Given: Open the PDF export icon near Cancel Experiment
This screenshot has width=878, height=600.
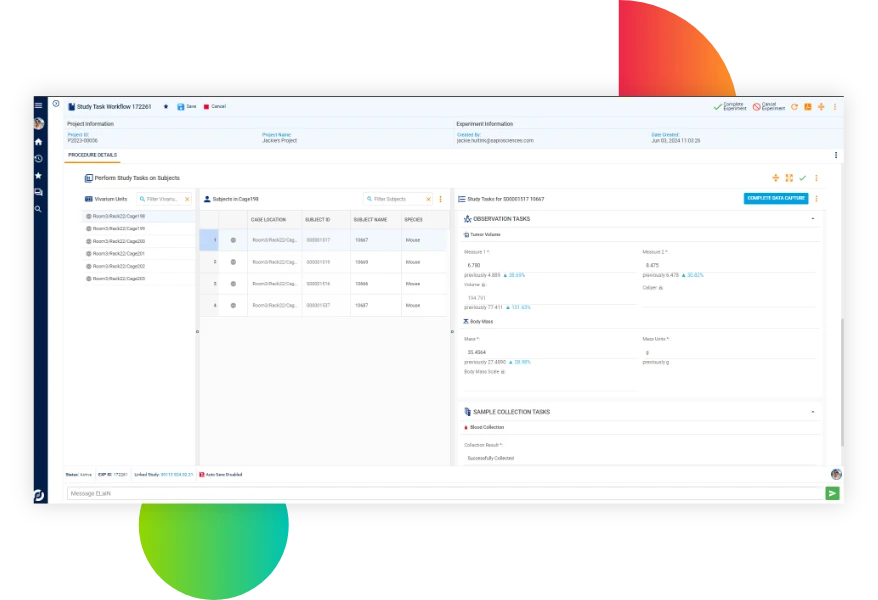Looking at the screenshot, I should pyautogui.click(x=808, y=106).
